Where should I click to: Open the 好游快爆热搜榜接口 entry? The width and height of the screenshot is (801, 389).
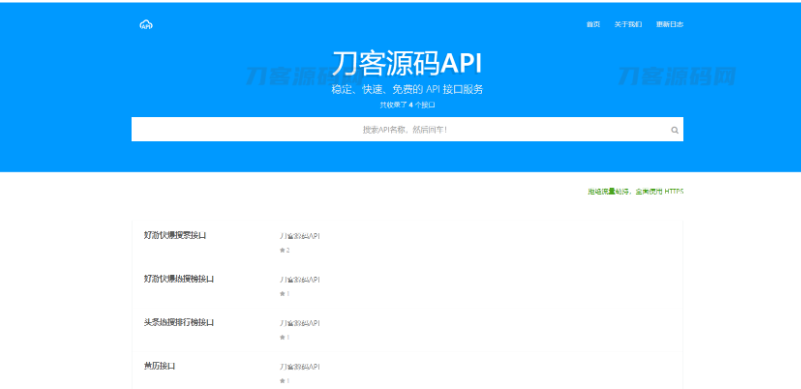(x=179, y=279)
